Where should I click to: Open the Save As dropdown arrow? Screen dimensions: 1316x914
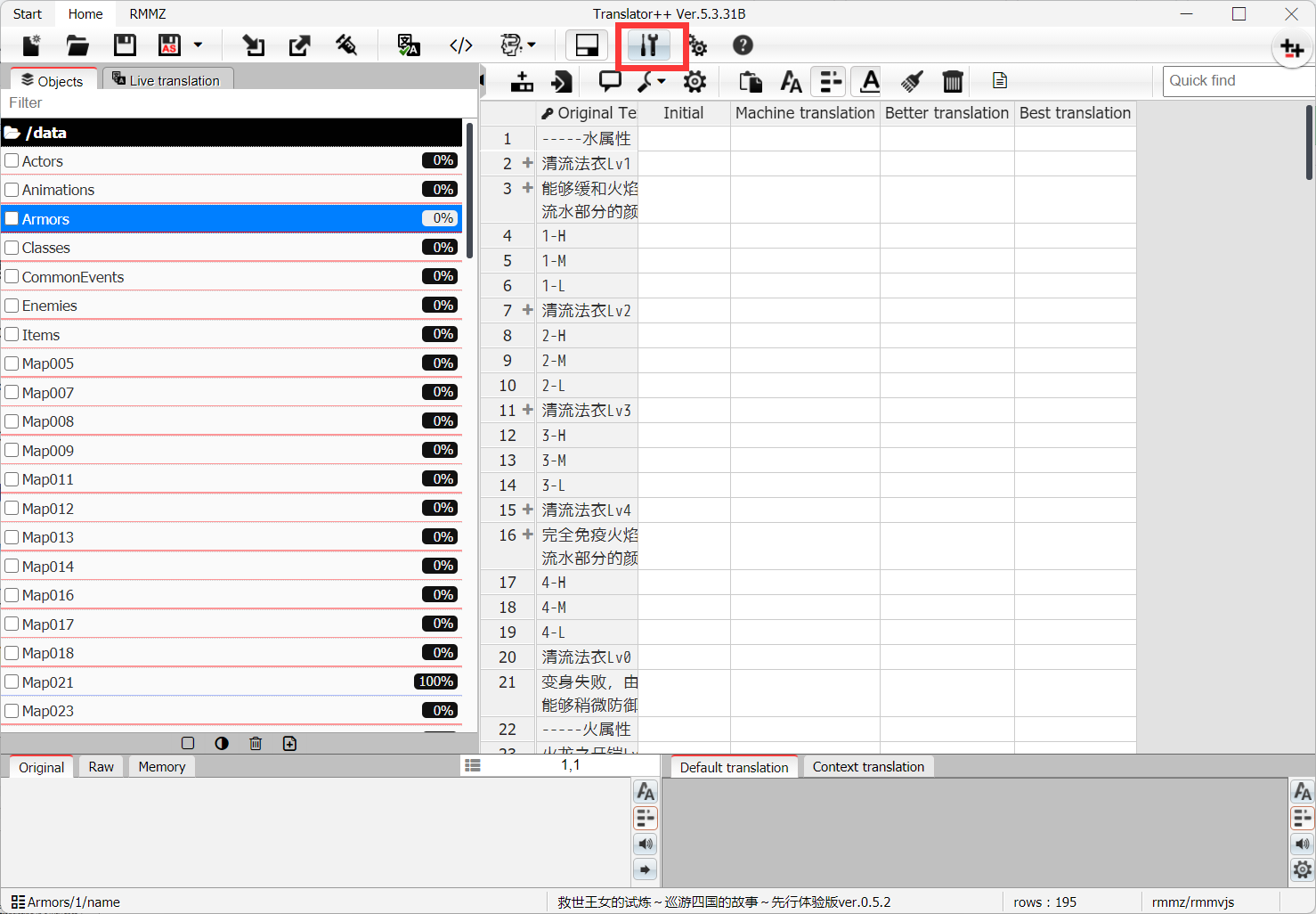tap(198, 45)
